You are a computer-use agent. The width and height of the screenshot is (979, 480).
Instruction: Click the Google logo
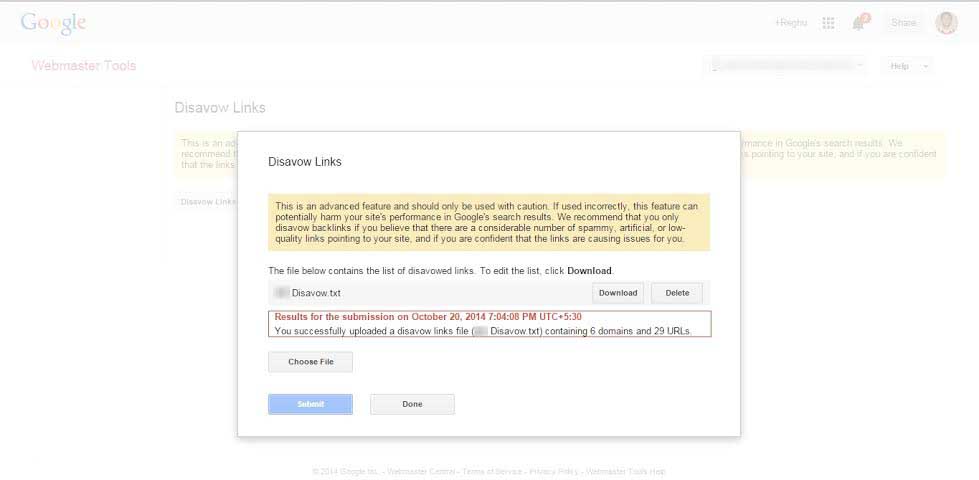[53, 23]
